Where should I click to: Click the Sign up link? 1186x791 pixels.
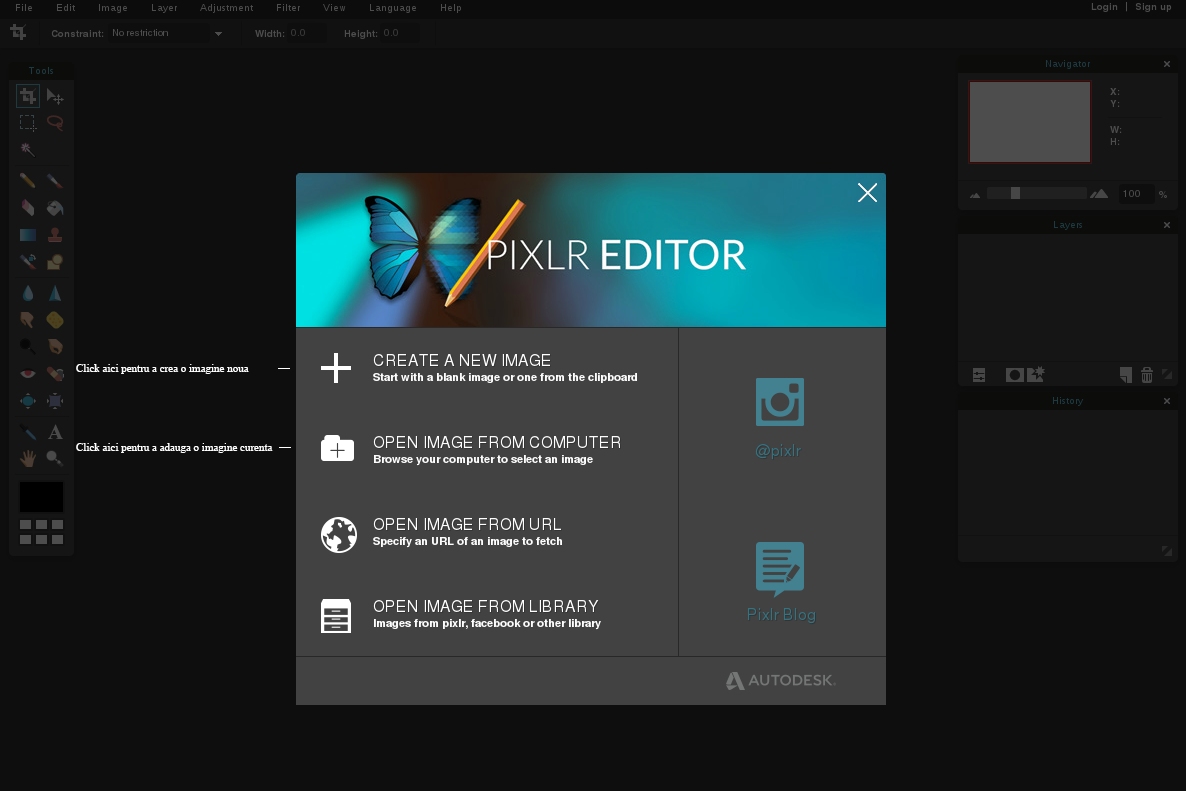click(x=1153, y=7)
